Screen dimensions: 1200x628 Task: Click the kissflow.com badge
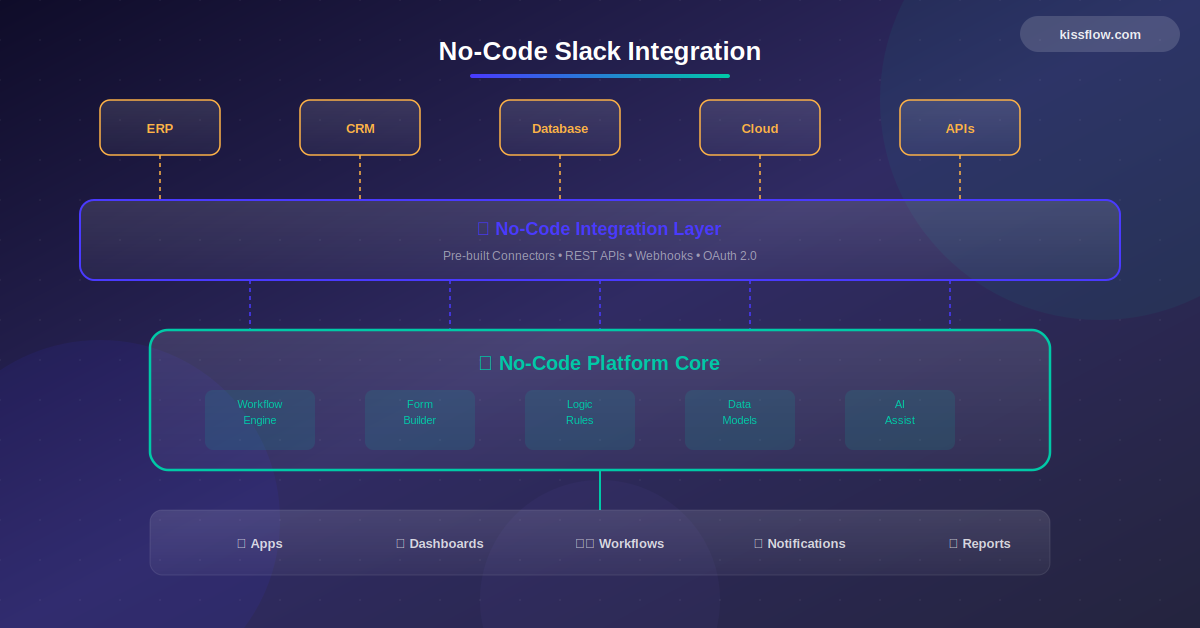1100,34
